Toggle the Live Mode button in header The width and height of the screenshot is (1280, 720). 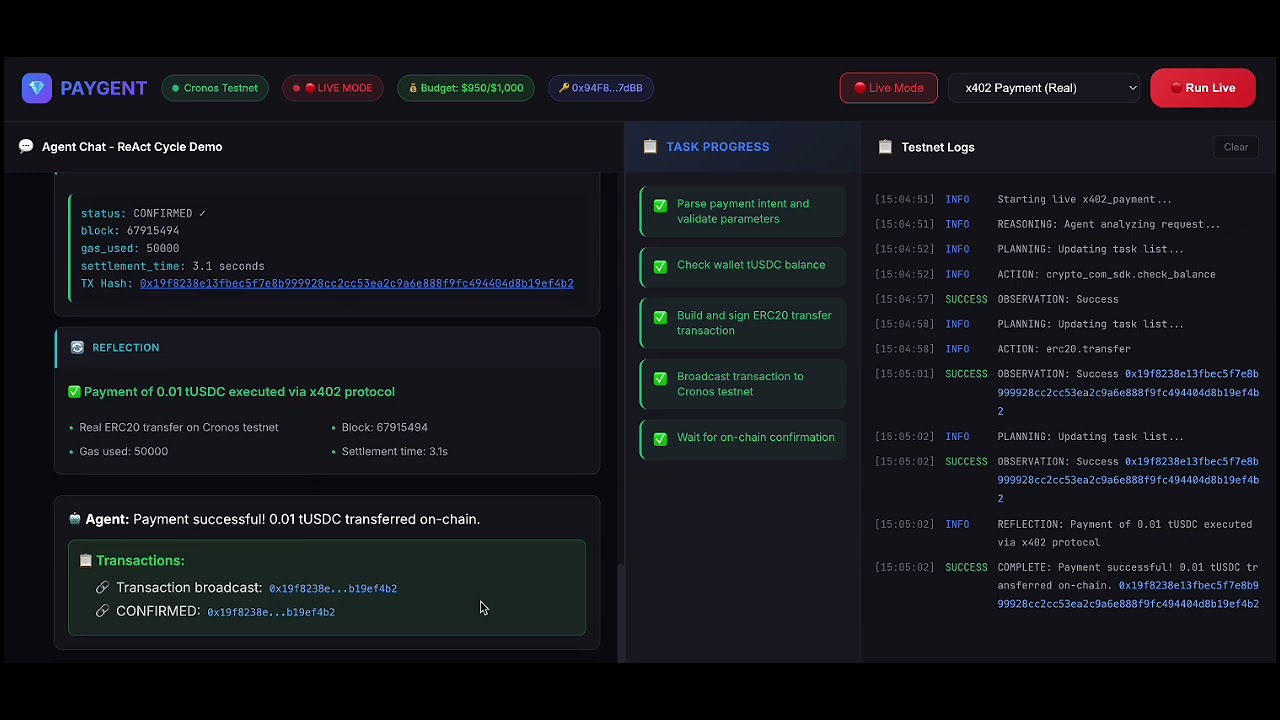(x=889, y=88)
